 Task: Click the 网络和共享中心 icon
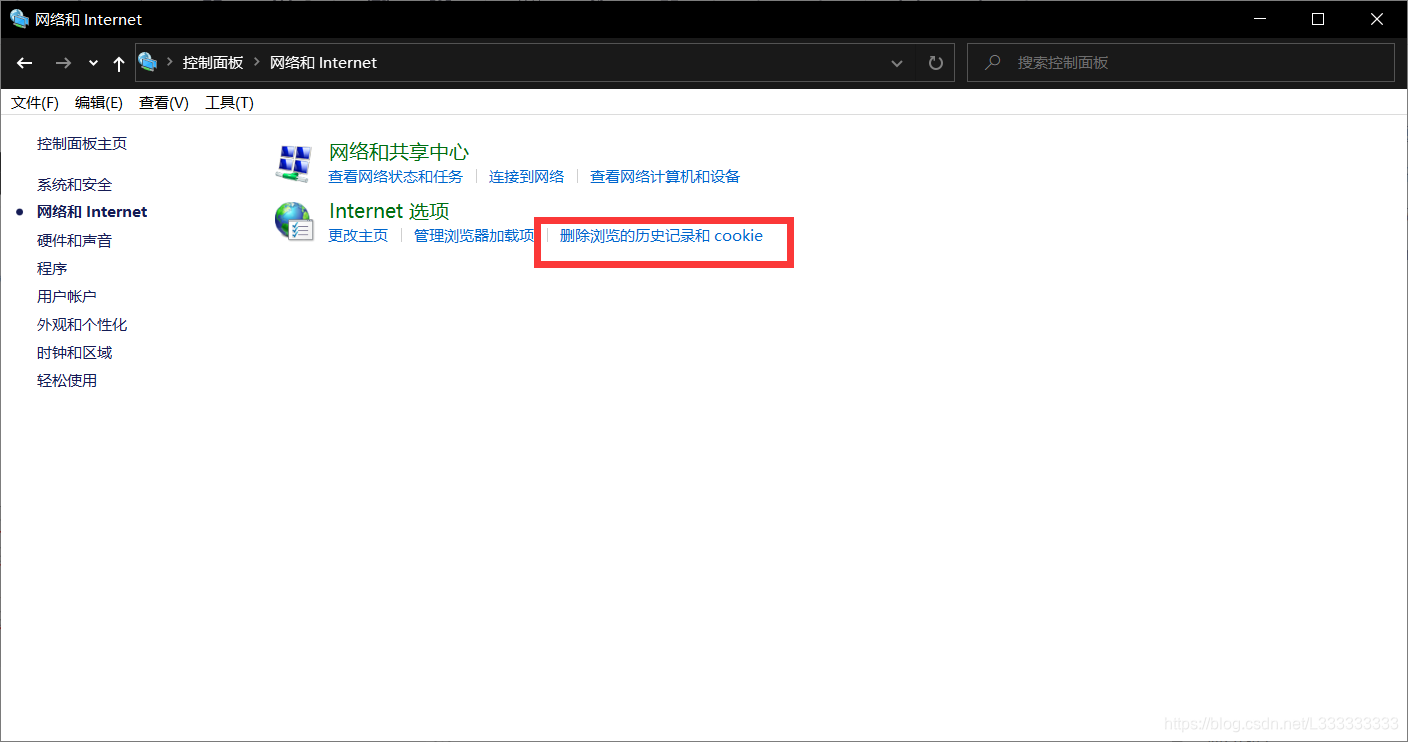coord(294,163)
